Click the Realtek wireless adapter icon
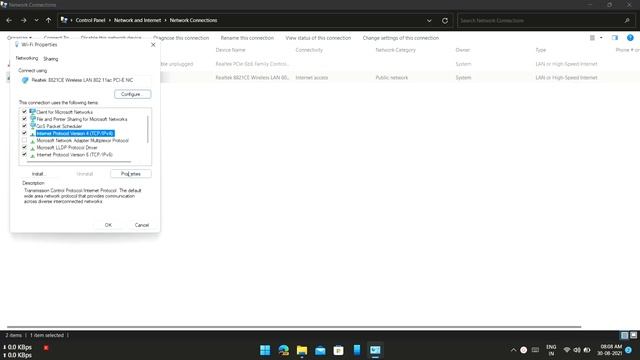 point(25,80)
